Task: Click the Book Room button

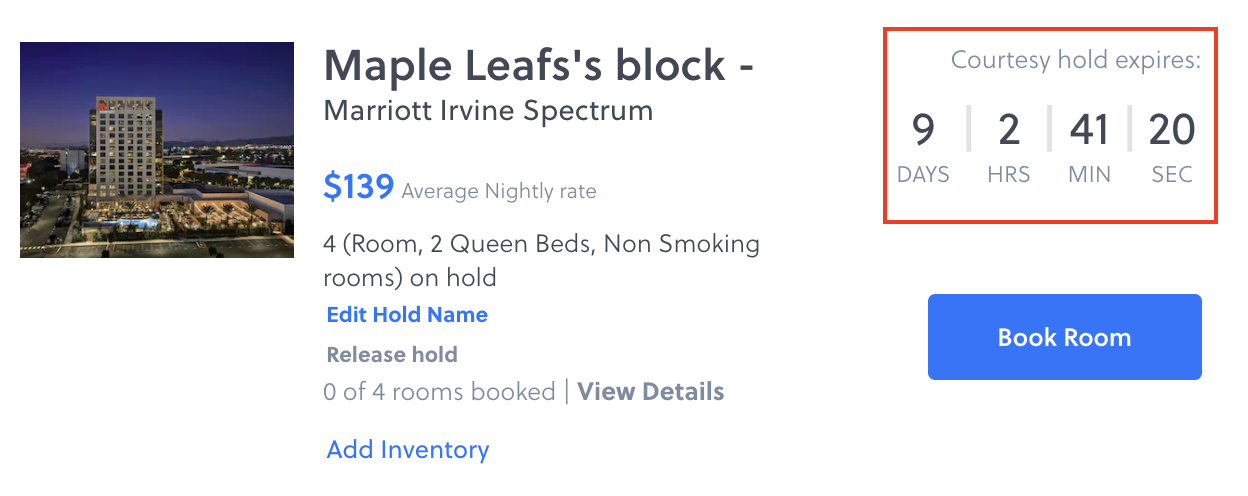Action: [x=1064, y=337]
